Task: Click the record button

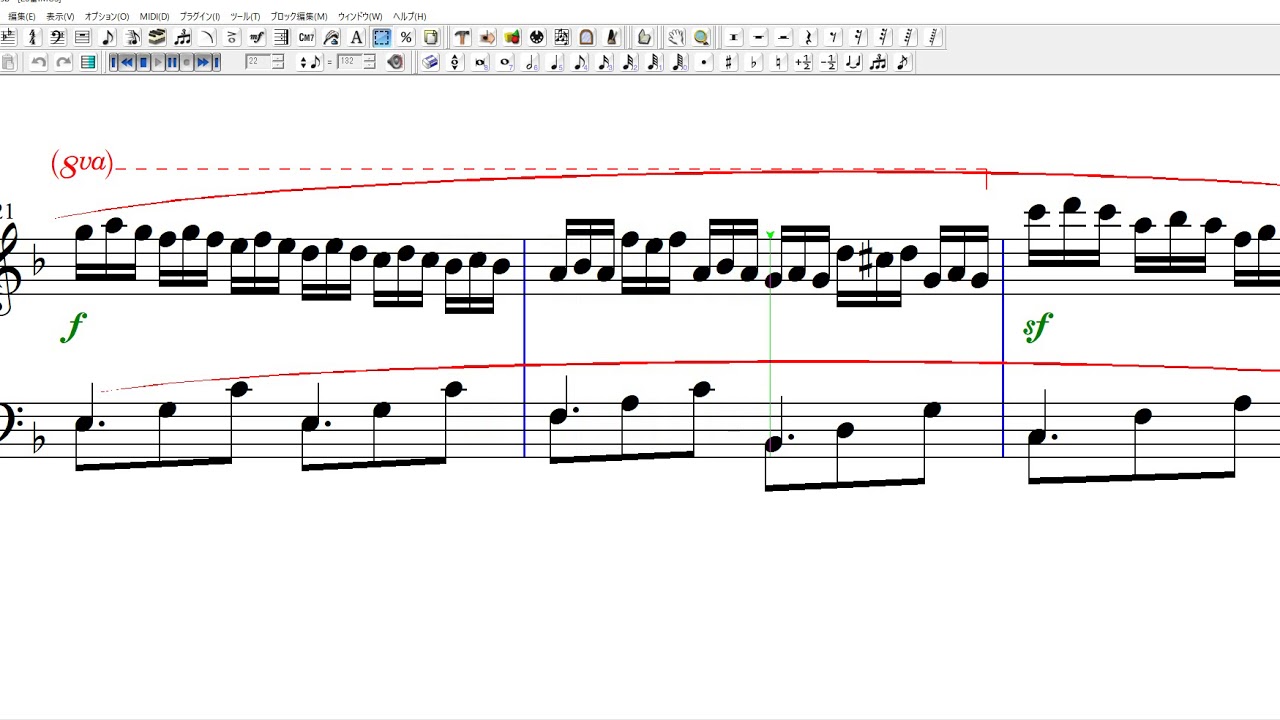Action: [x=186, y=62]
